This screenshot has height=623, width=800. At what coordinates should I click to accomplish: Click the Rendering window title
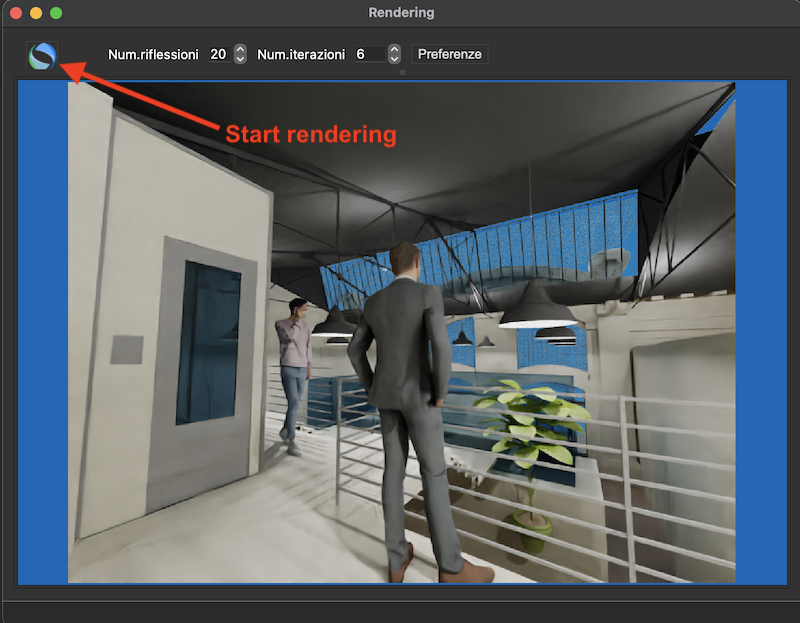(402, 13)
